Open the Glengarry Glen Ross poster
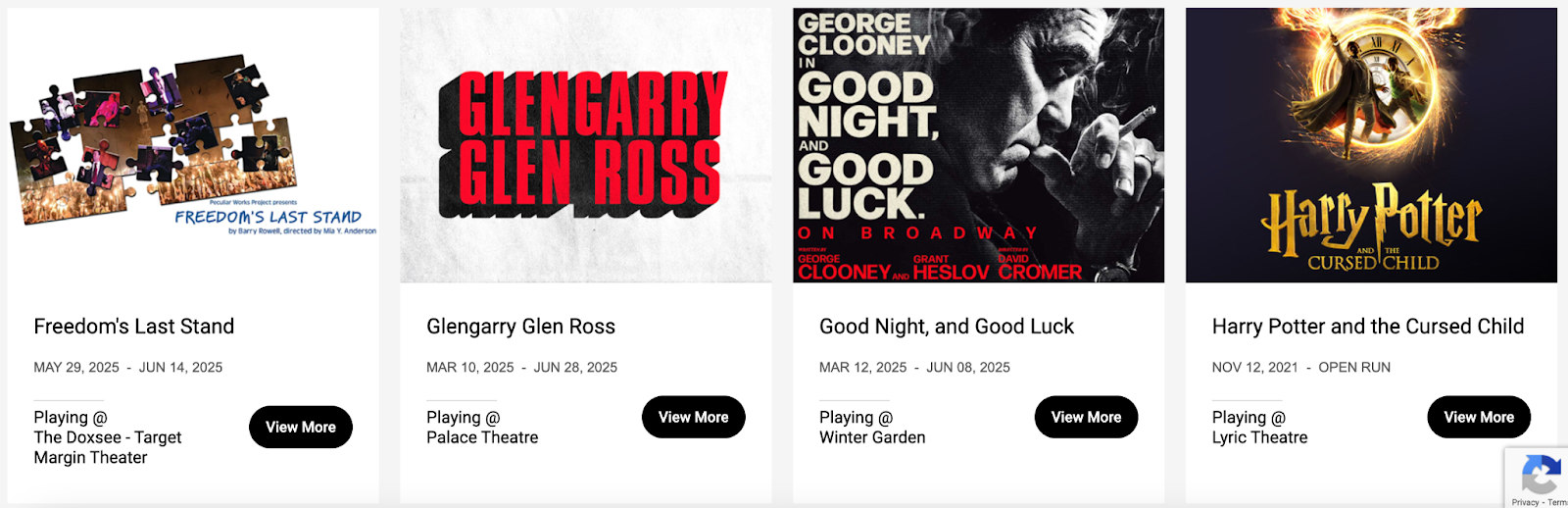 (x=586, y=145)
